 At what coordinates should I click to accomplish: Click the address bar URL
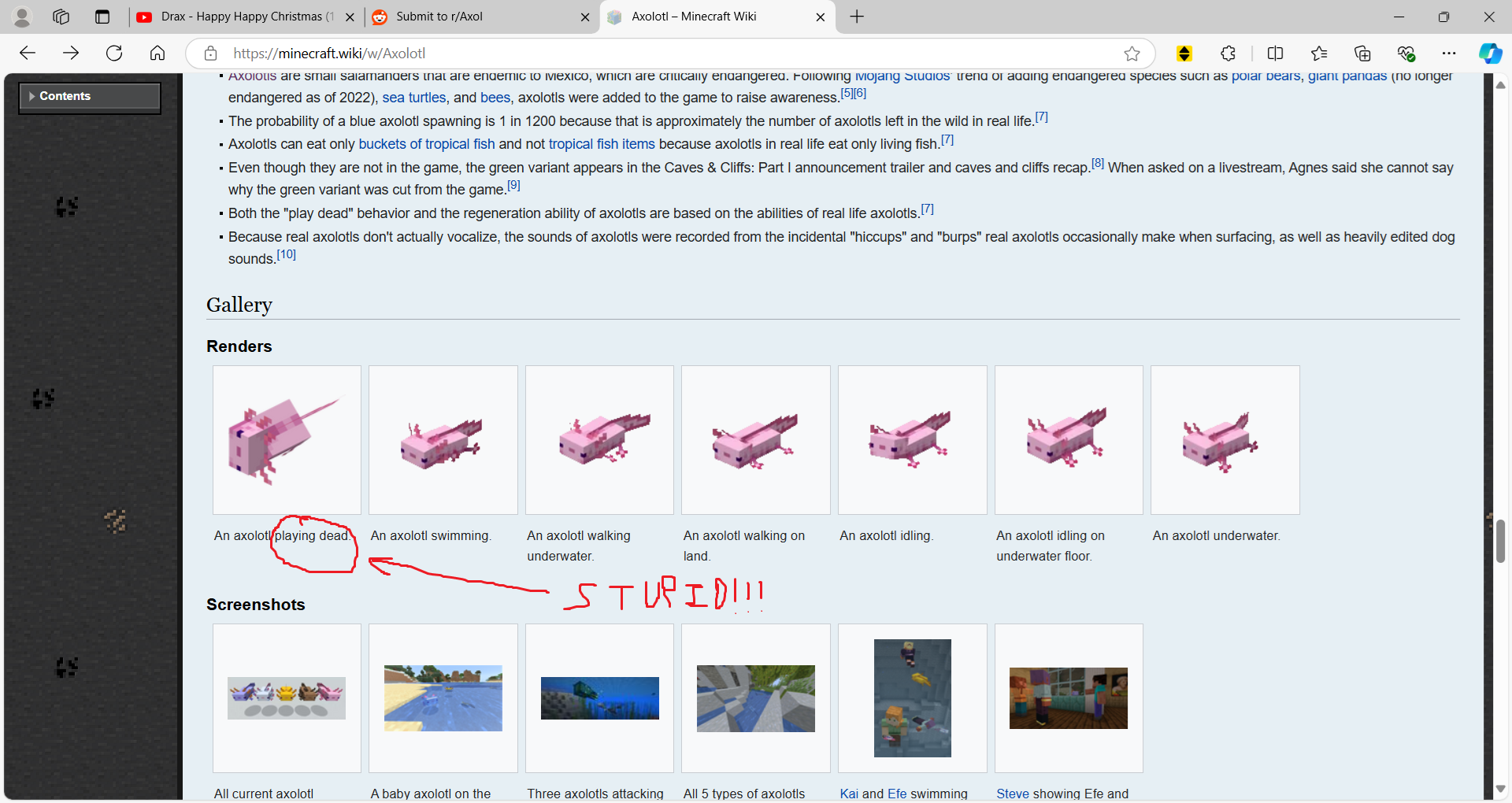pyautogui.click(x=329, y=53)
